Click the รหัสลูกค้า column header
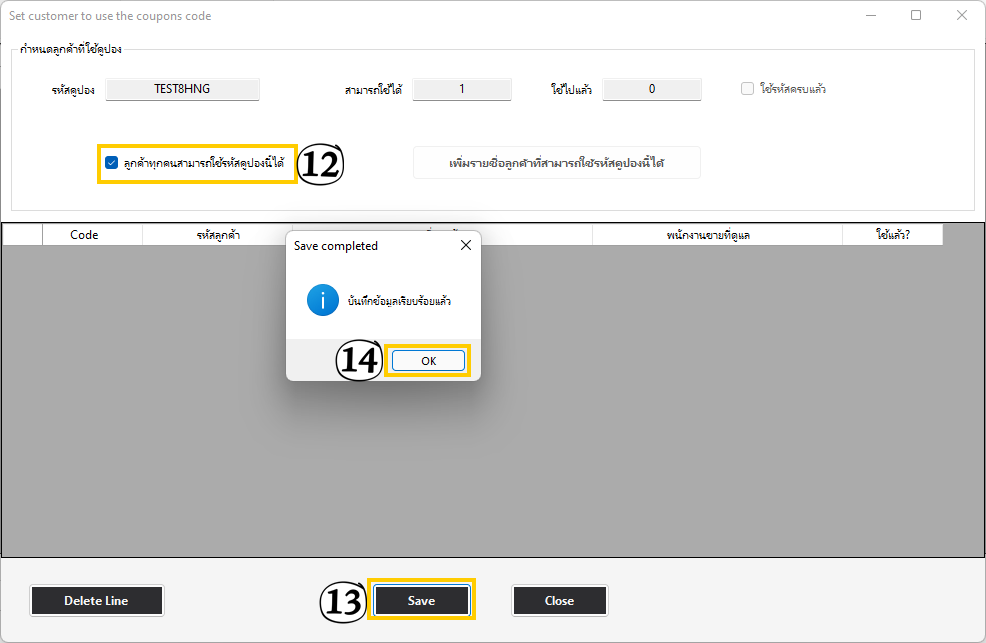This screenshot has height=643, width=986. point(217,235)
